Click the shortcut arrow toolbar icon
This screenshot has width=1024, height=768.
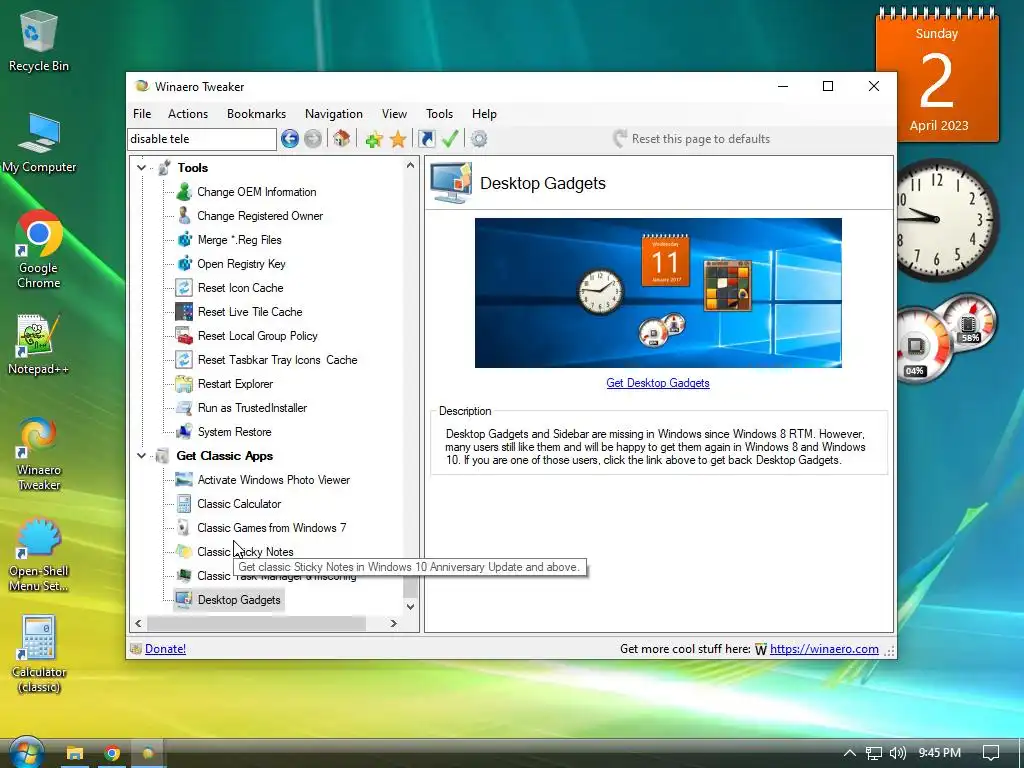pyautogui.click(x=426, y=138)
